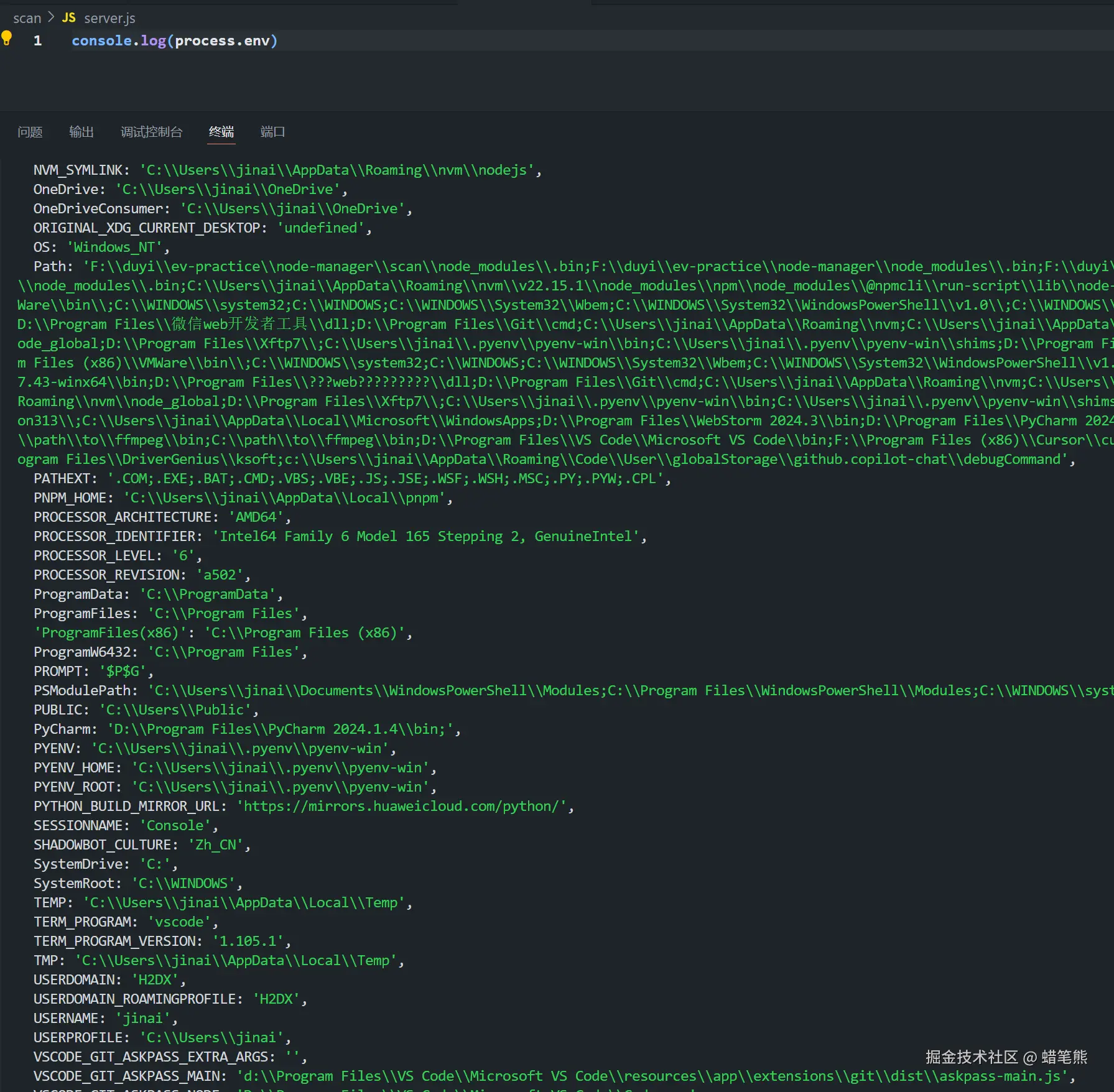Click the 'Zh_CN' culture value

pos(215,844)
